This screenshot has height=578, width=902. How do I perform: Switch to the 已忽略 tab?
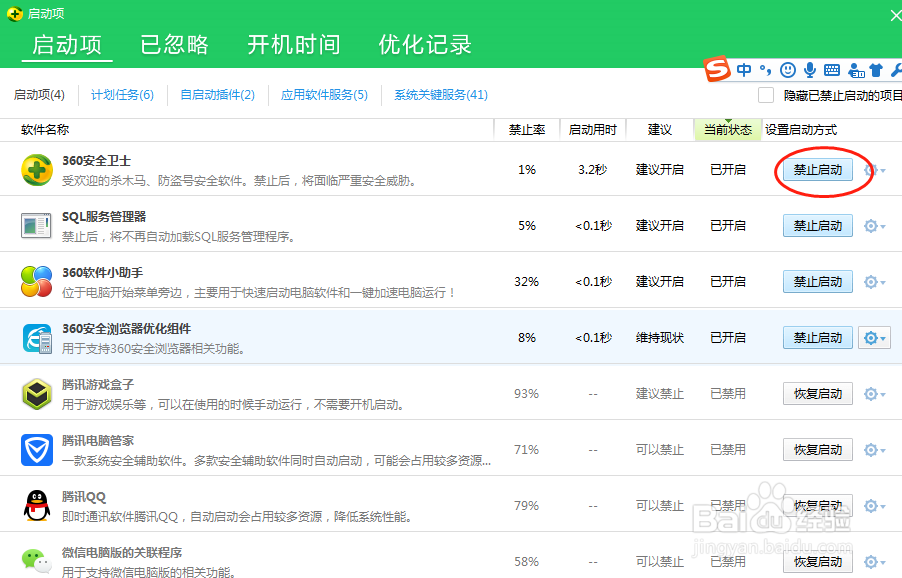(174, 45)
